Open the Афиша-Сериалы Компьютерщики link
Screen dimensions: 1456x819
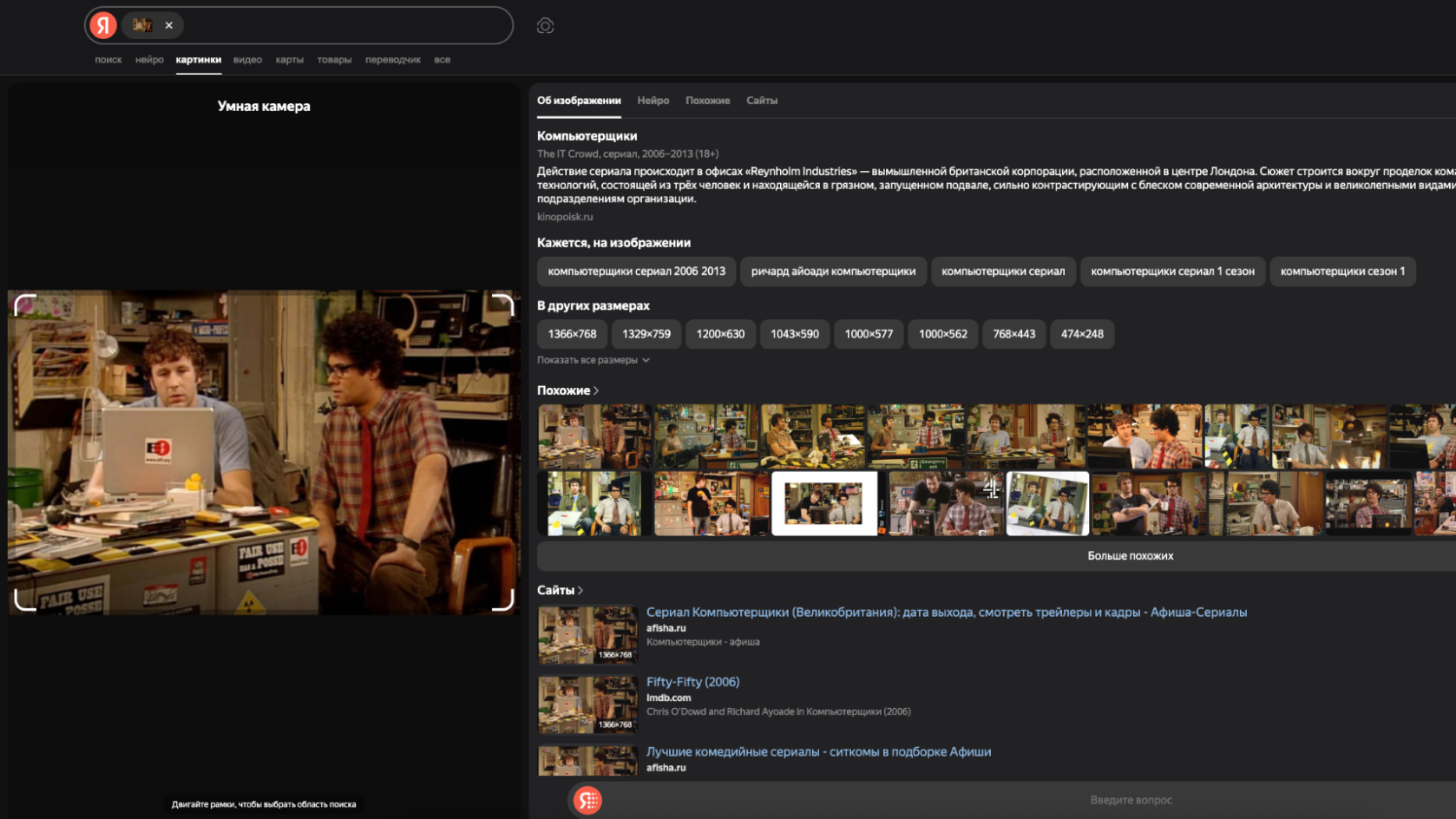[x=947, y=613]
